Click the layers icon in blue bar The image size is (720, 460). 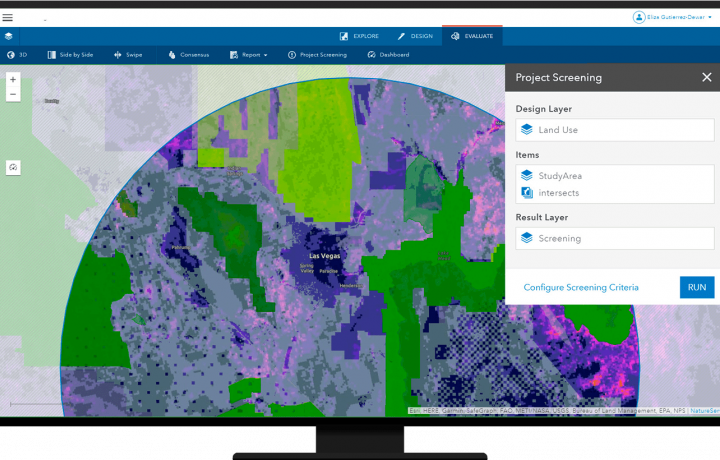click(x=9, y=36)
